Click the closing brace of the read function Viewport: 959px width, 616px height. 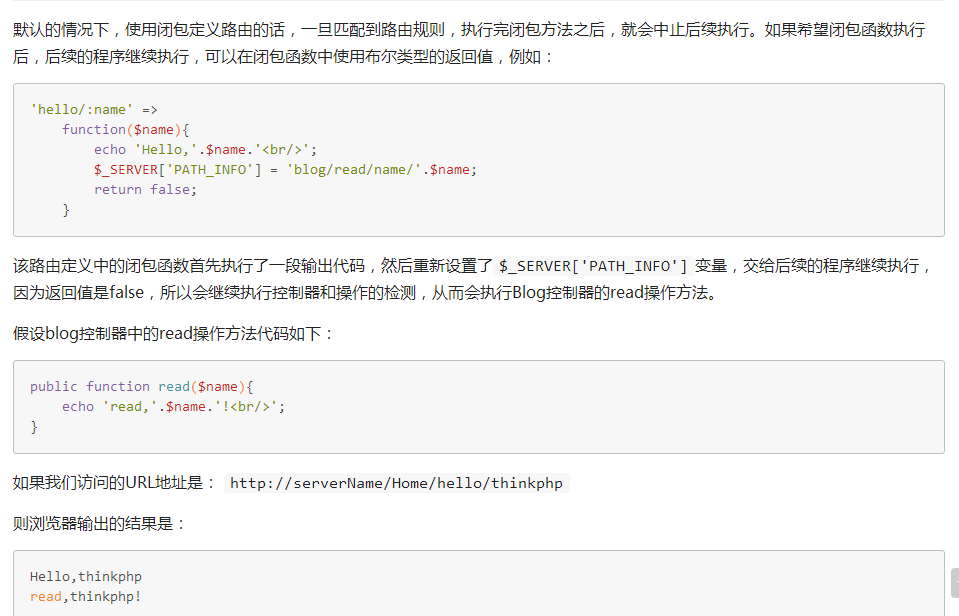34,427
